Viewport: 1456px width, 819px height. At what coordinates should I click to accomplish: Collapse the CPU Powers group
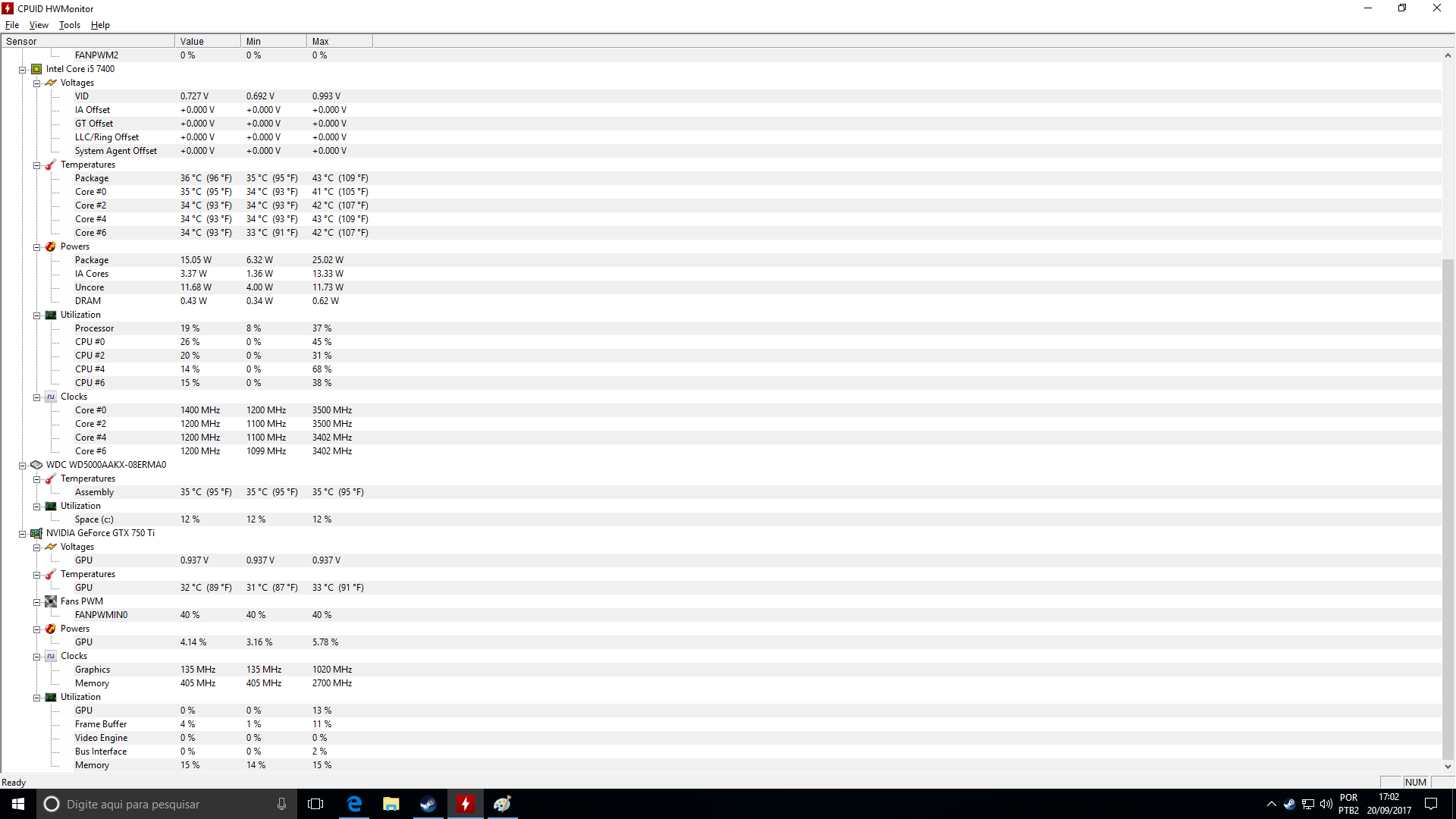click(x=36, y=247)
